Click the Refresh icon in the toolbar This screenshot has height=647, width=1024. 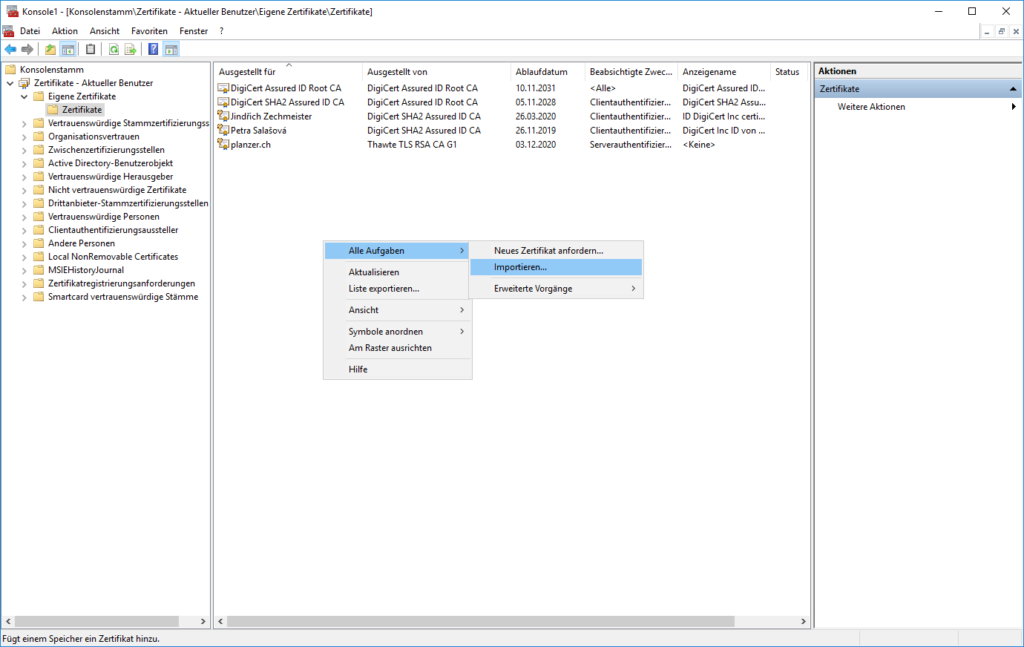pyautogui.click(x=114, y=48)
